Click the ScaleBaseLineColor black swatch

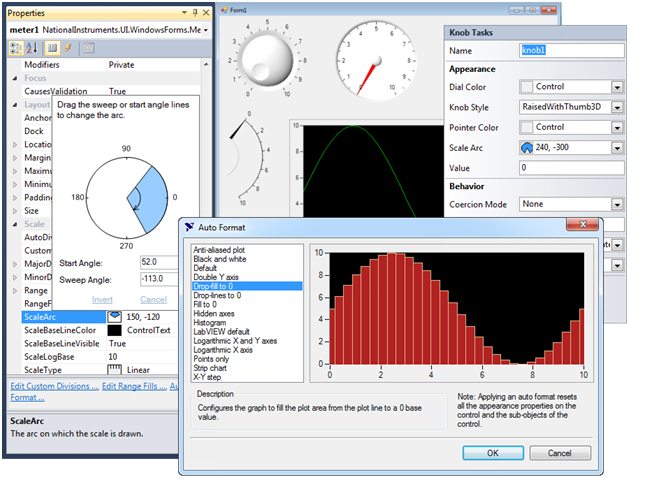click(x=113, y=330)
